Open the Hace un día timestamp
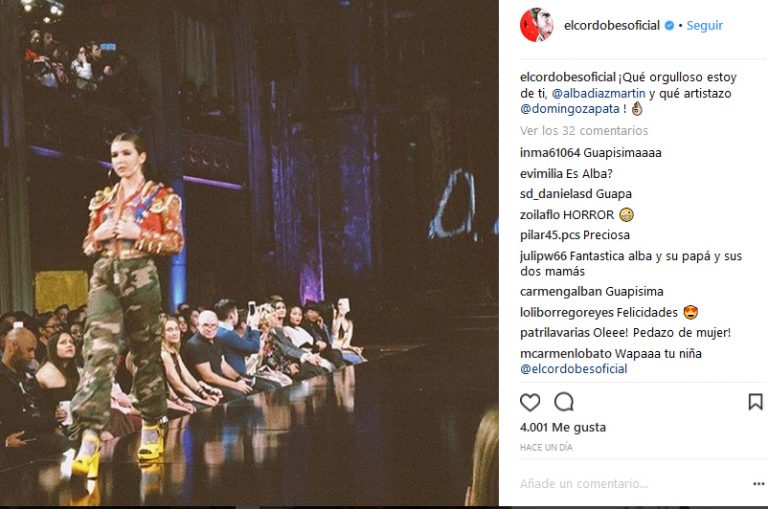 (x=546, y=447)
